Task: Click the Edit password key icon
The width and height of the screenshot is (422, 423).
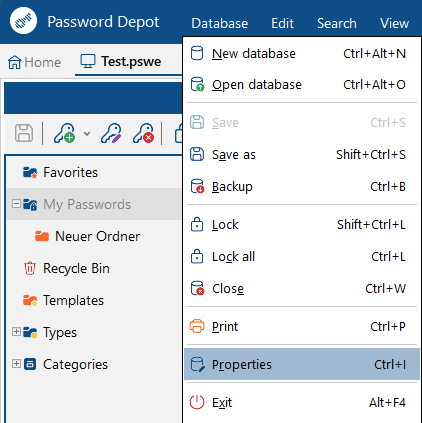Action: tap(111, 133)
